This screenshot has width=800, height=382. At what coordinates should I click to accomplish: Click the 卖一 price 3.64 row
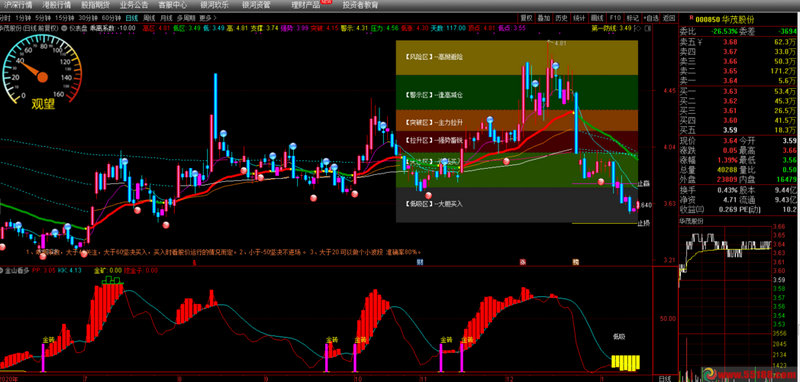click(x=738, y=80)
